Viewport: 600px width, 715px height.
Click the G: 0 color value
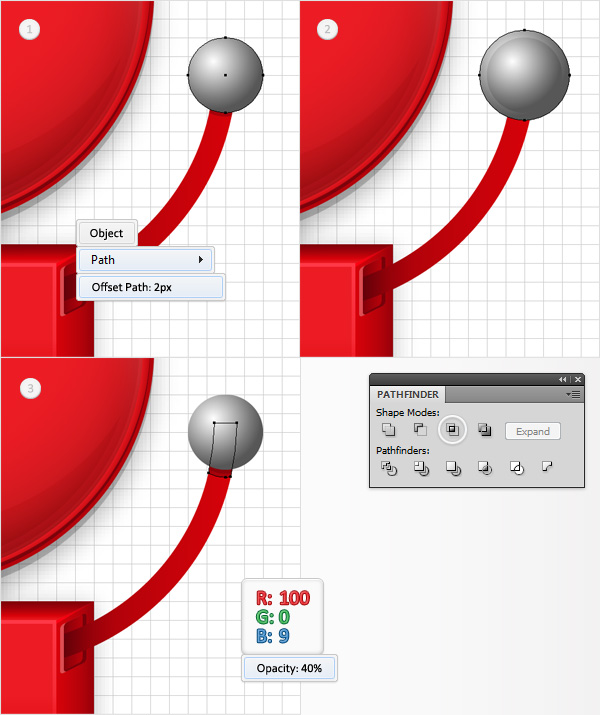pyautogui.click(x=273, y=617)
